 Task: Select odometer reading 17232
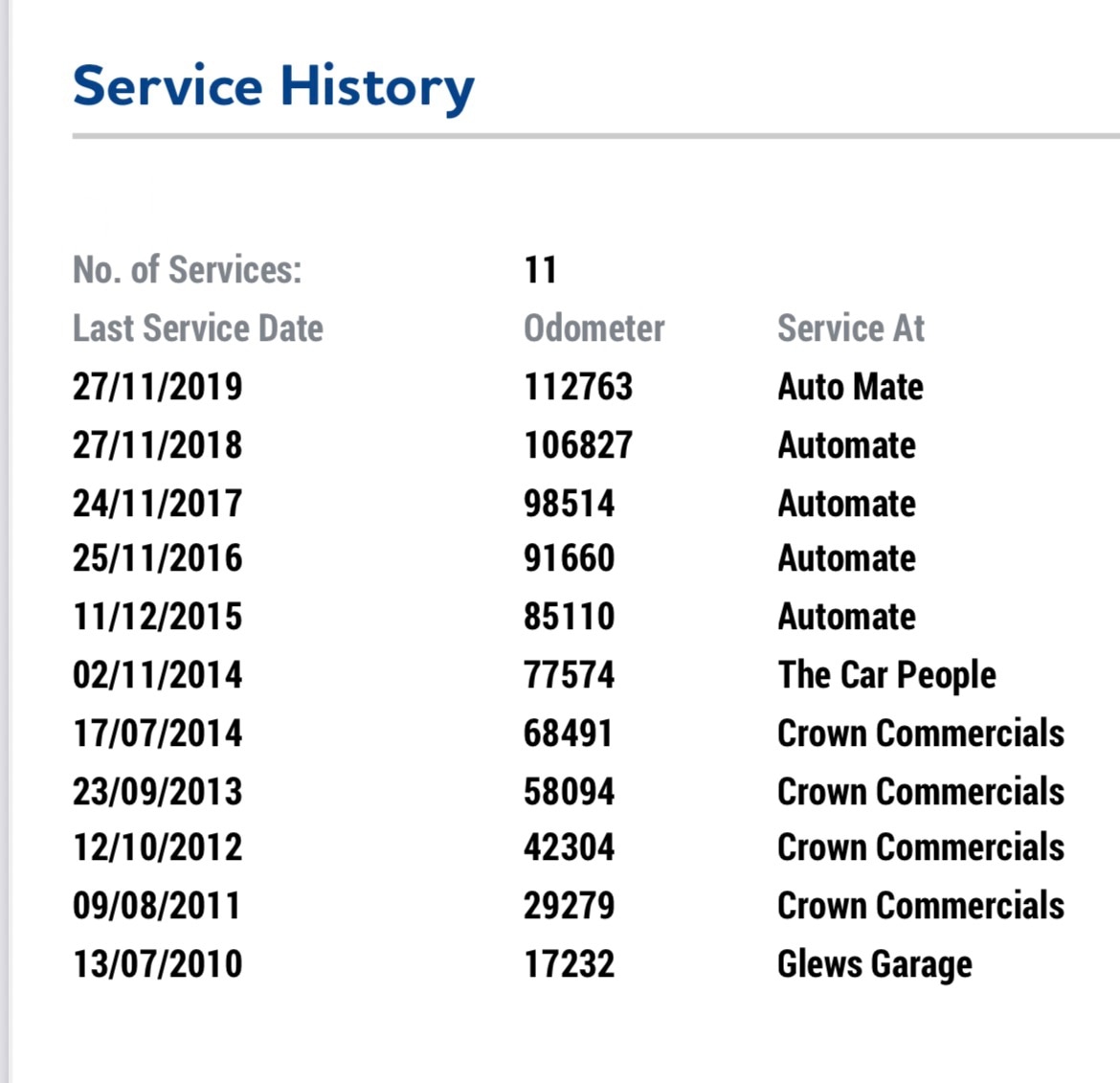[570, 964]
